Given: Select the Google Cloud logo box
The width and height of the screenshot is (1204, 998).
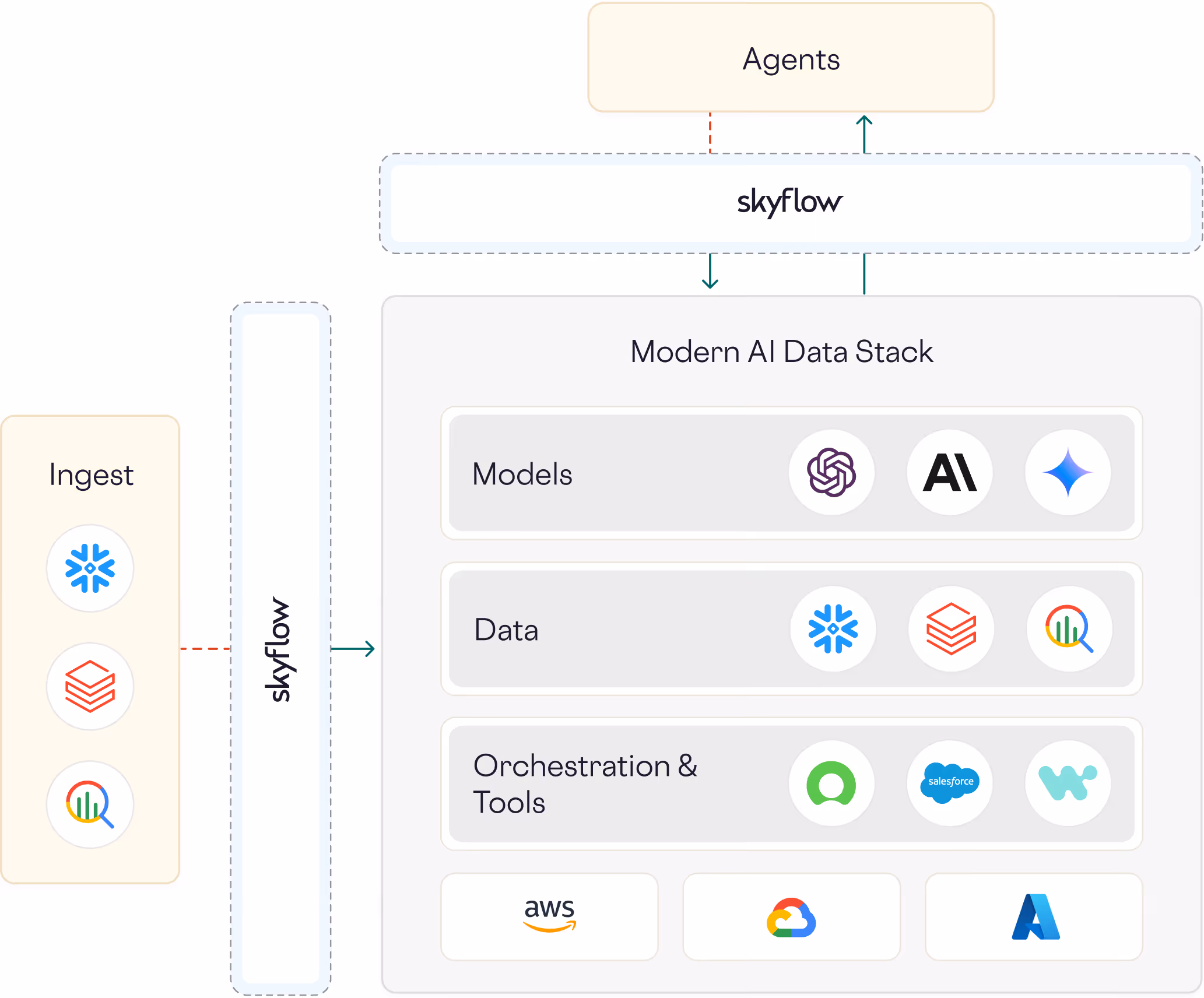Looking at the screenshot, I should pos(791,916).
